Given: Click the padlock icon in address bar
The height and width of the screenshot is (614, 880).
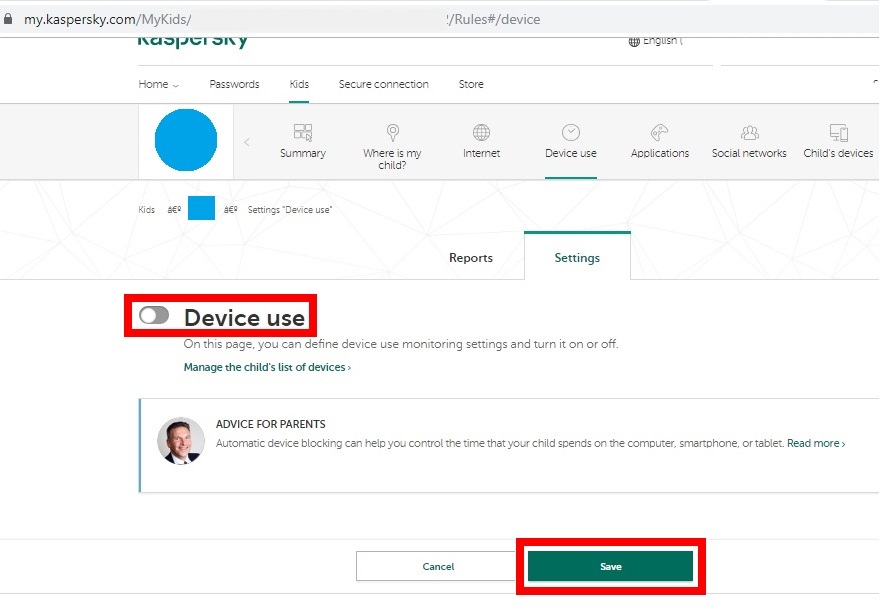Looking at the screenshot, I should coord(8,19).
